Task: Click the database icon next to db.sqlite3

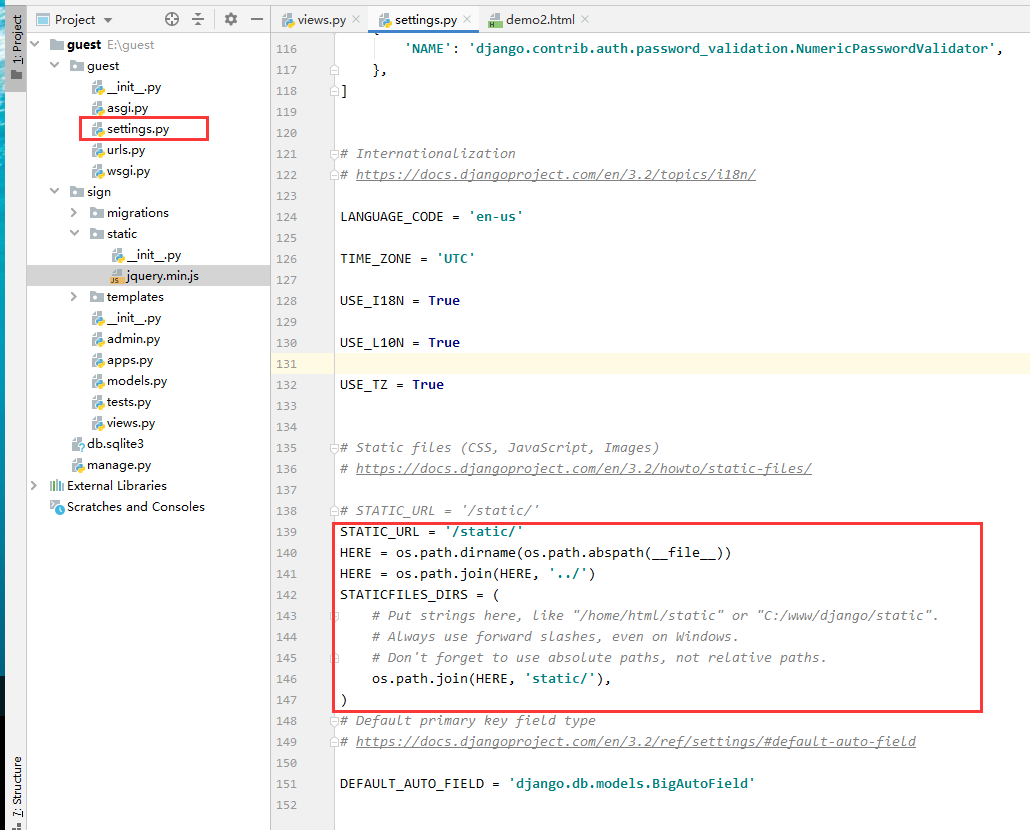Action: pos(80,443)
